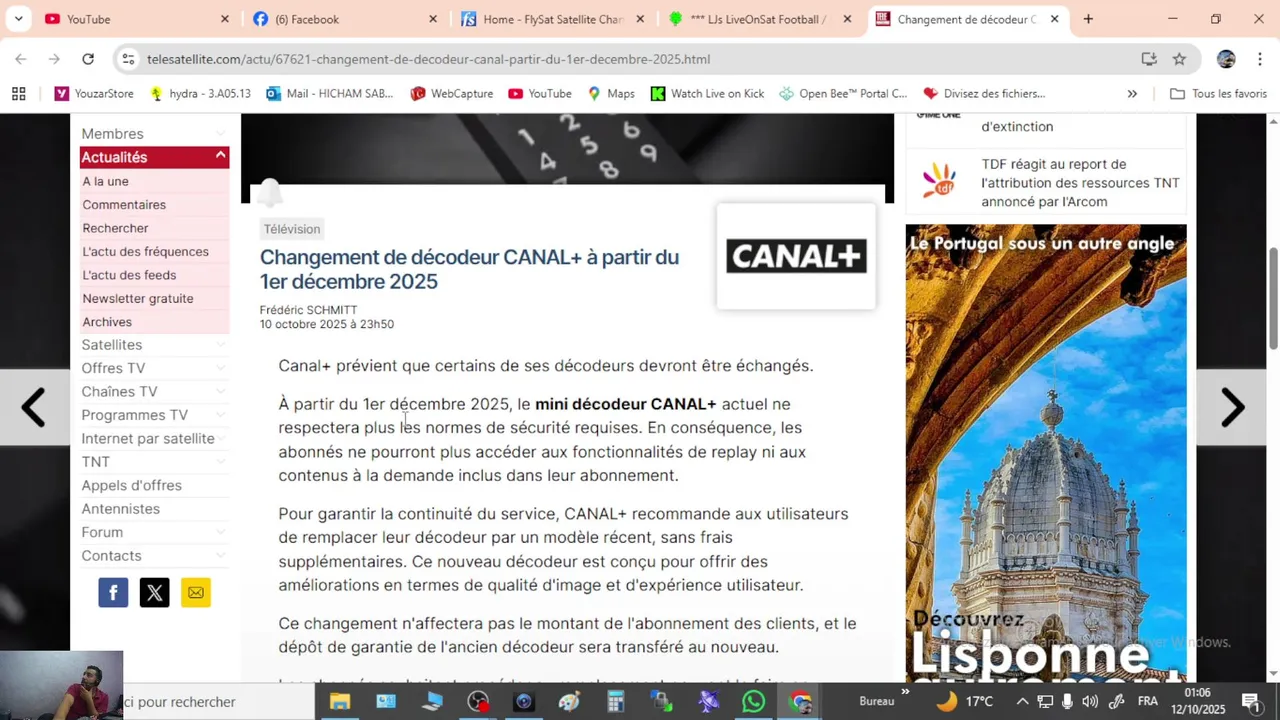Image resolution: width=1280 pixels, height=720 pixels.
Task: Expand the Forum sidebar section
Action: pyautogui.click(x=220, y=532)
